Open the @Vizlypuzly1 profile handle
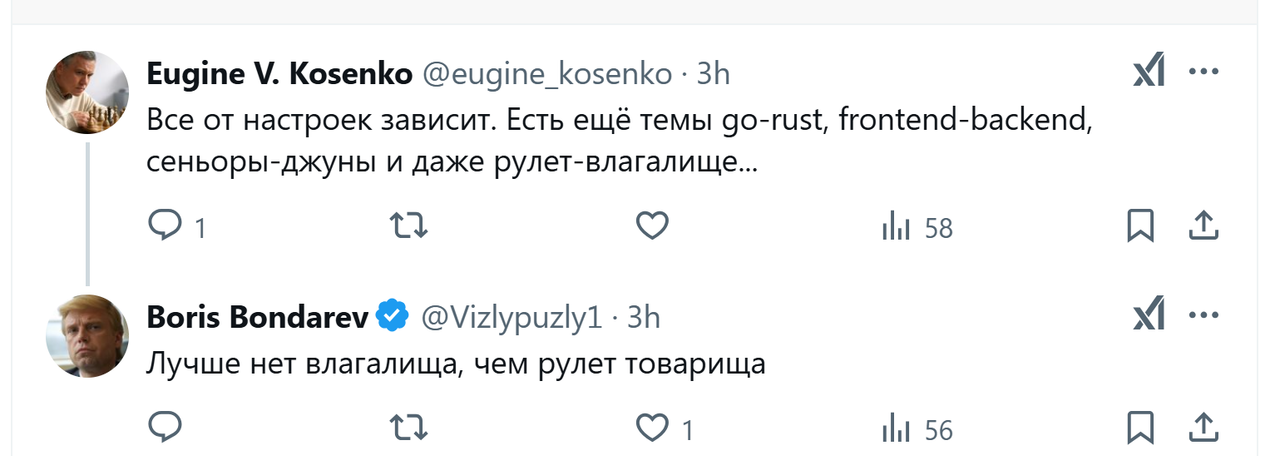The image size is (1280, 456). 512,318
